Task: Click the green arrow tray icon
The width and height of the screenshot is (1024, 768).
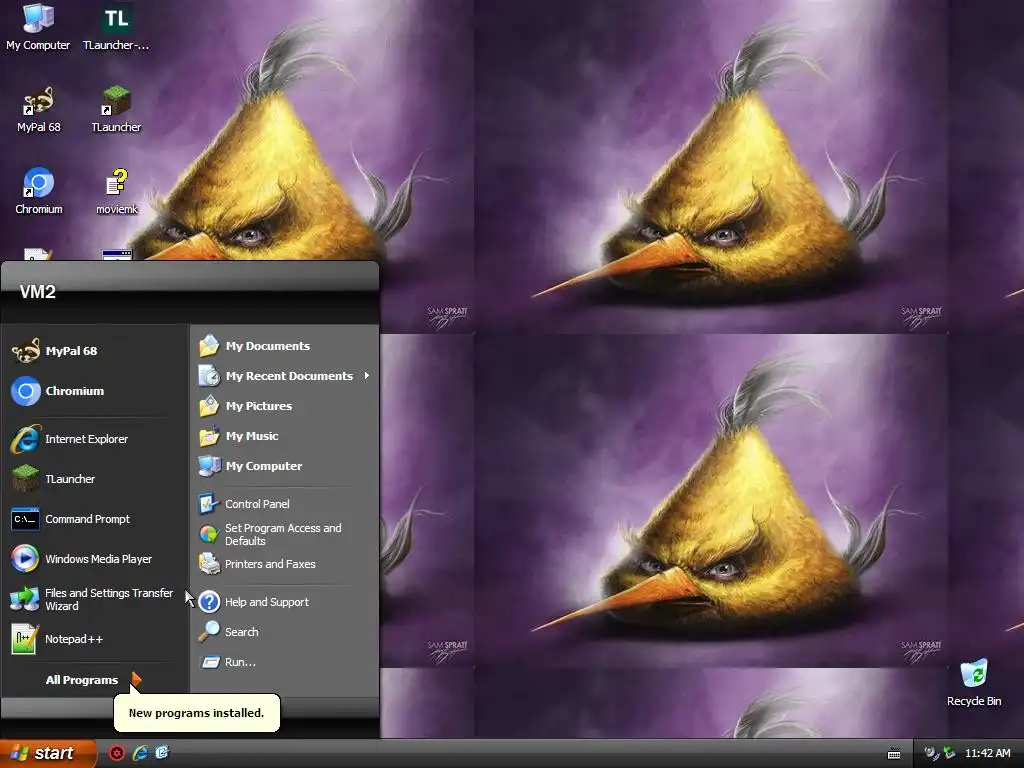Action: pyautogui.click(x=949, y=753)
